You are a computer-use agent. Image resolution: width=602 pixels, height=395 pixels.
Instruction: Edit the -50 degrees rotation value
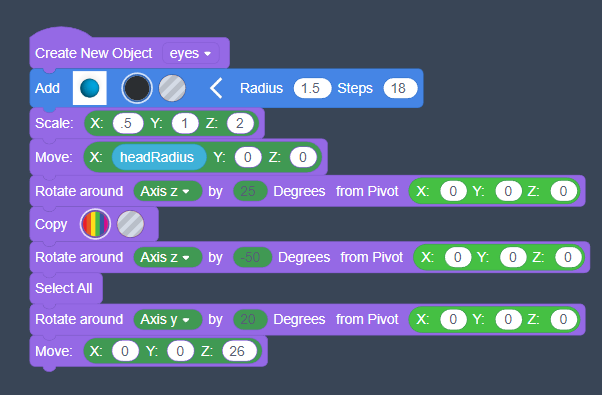click(x=252, y=257)
